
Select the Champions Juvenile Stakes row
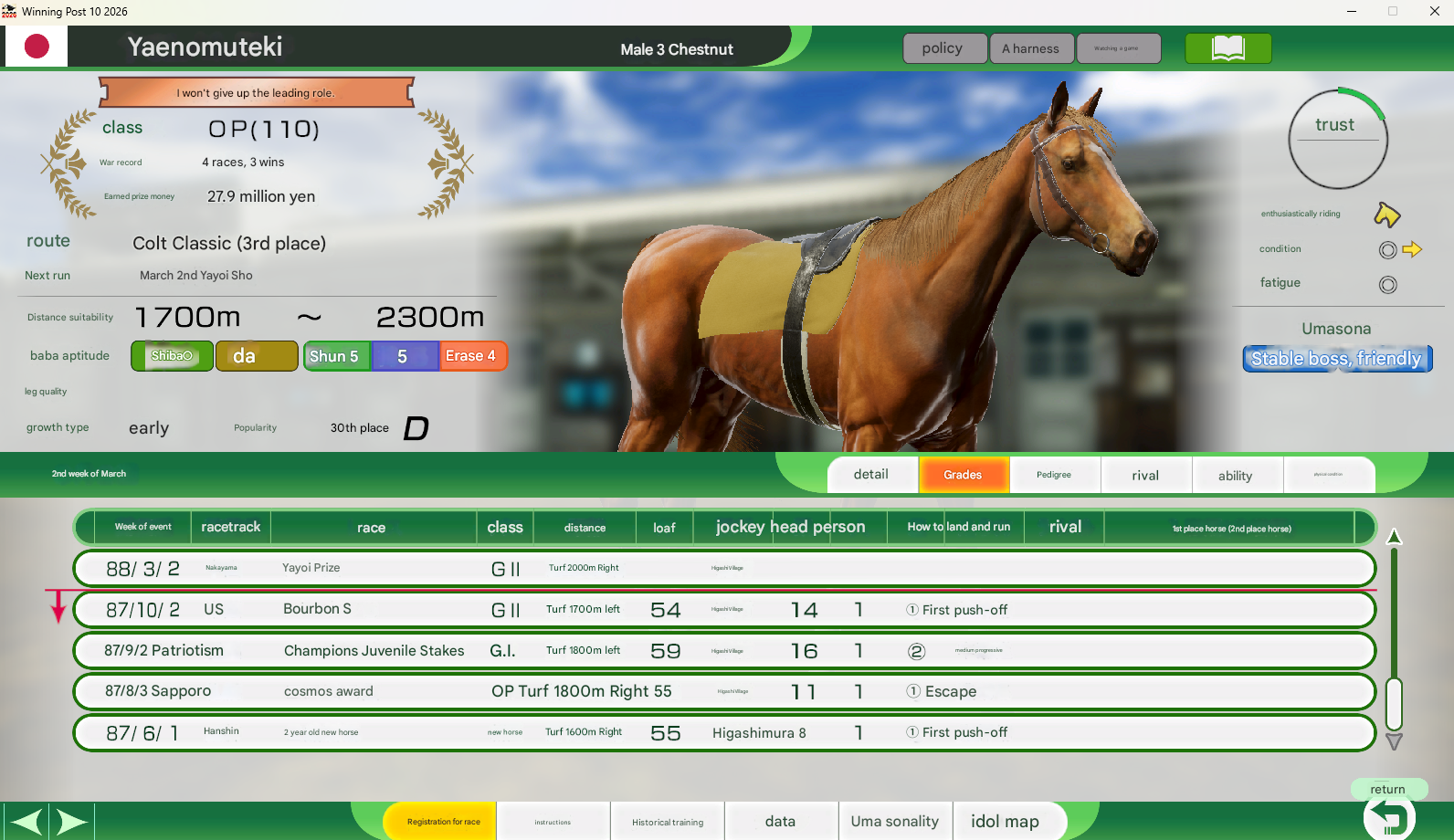point(724,651)
